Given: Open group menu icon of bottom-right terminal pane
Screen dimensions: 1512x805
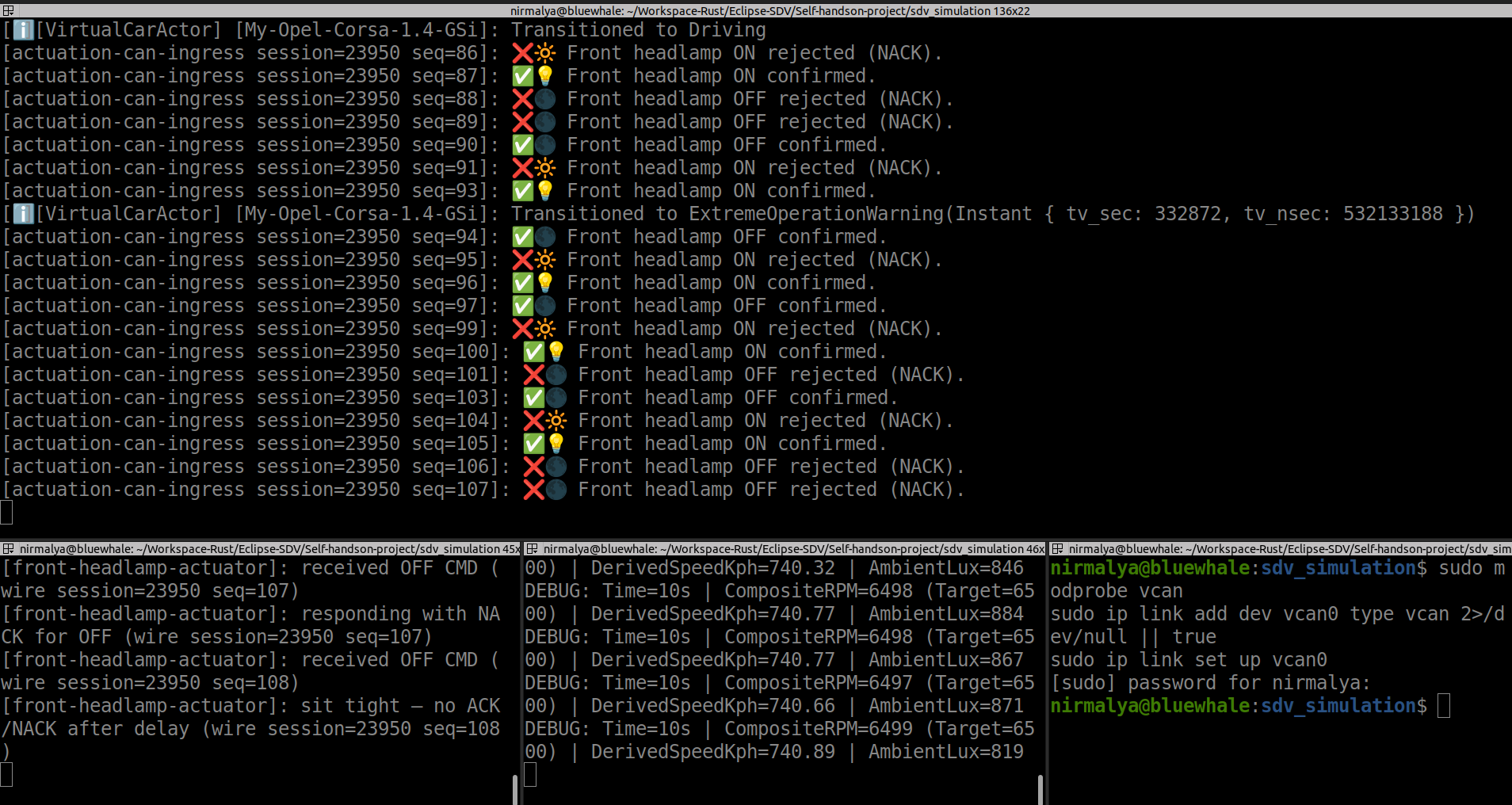Looking at the screenshot, I should coord(1057,548).
